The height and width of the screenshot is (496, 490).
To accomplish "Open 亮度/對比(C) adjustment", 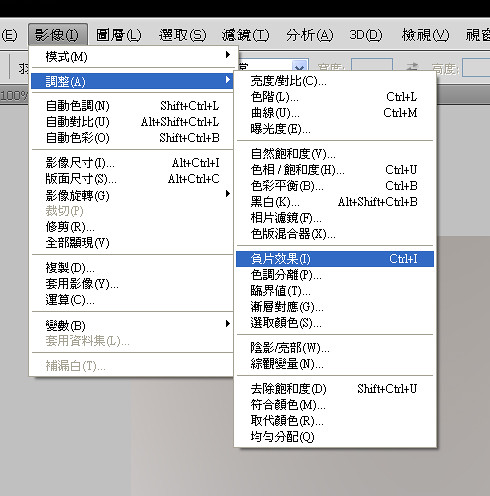I will click(335, 81).
